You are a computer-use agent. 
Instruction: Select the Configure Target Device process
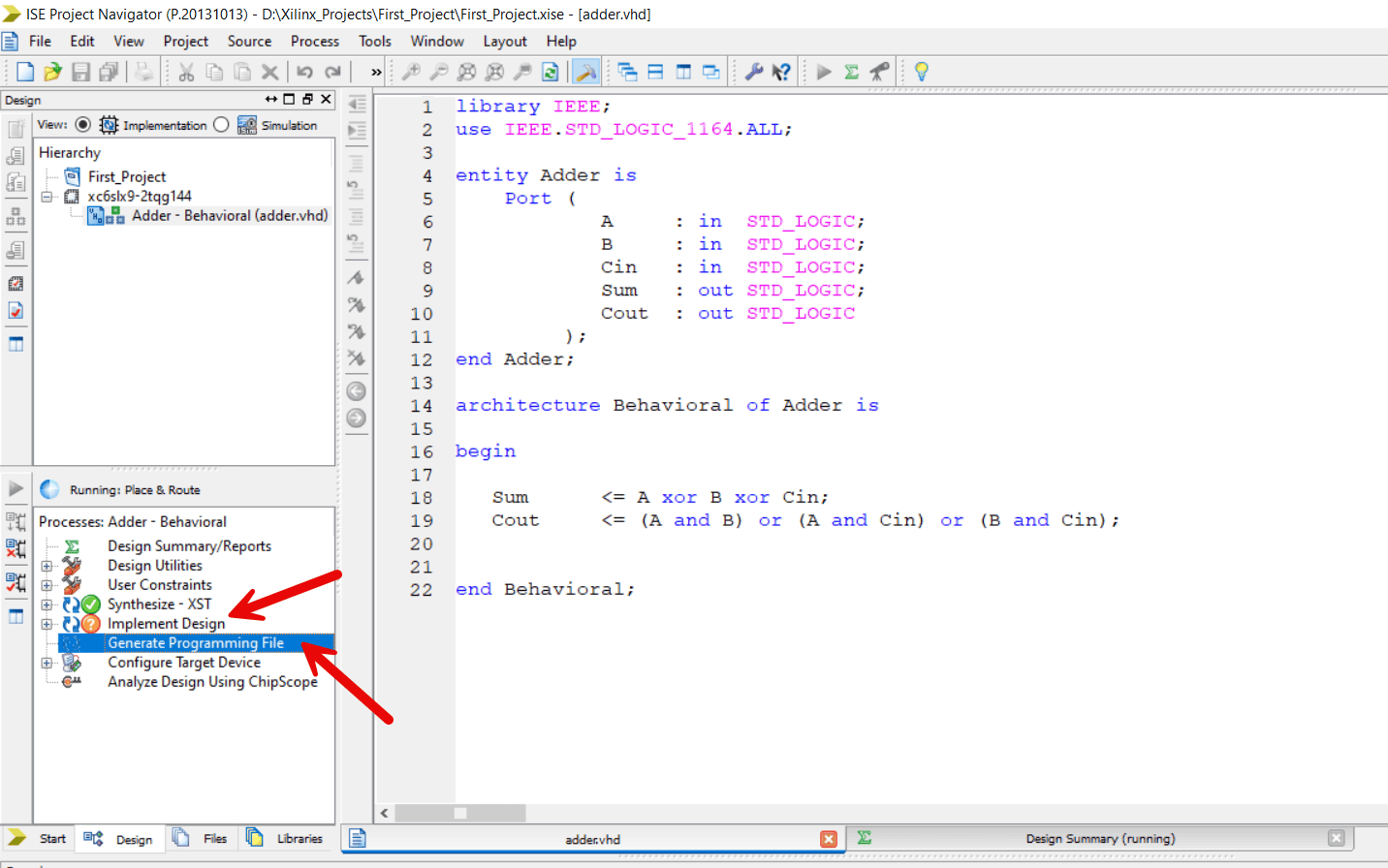(x=184, y=662)
